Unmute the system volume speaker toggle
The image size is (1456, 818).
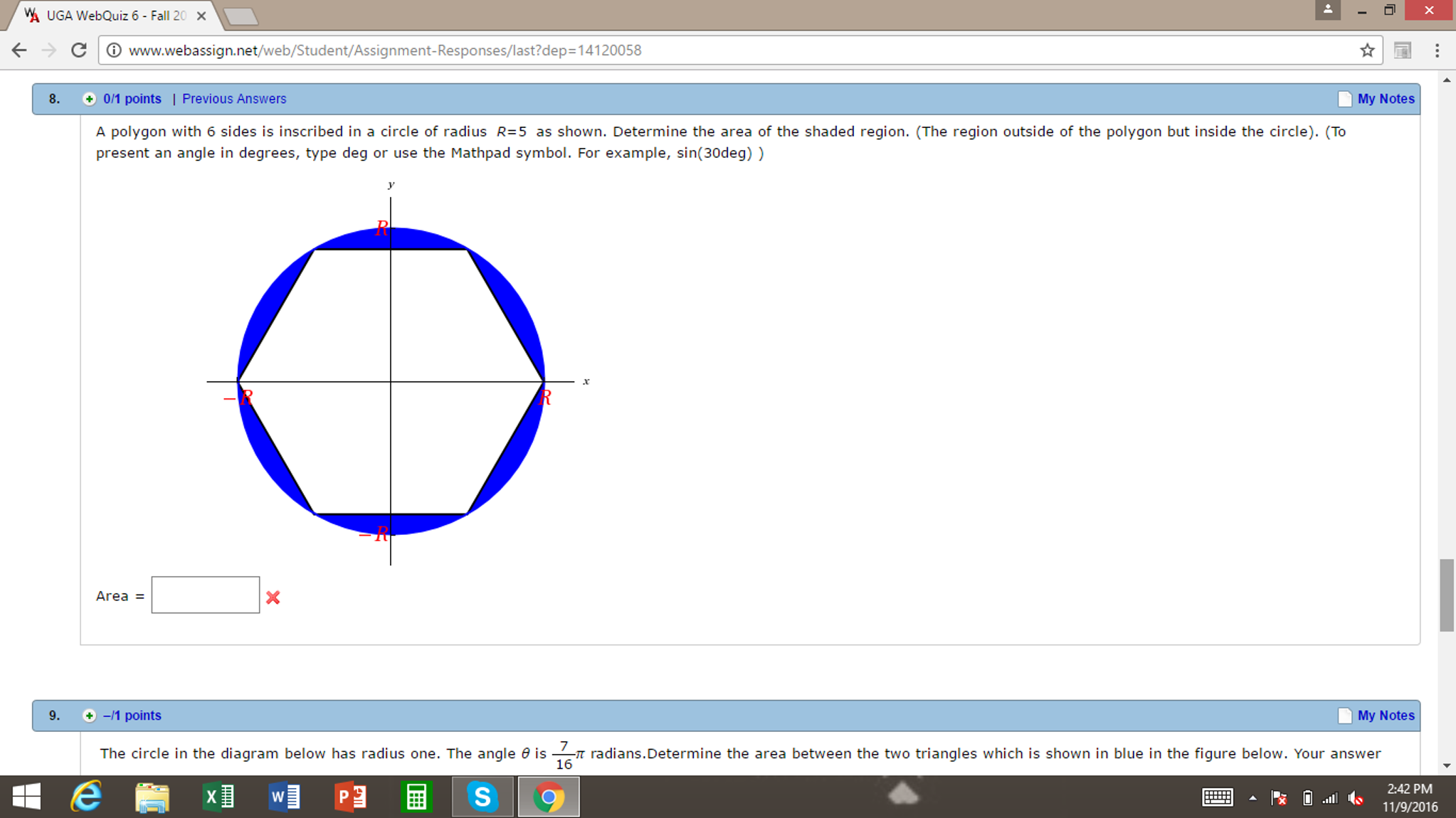tap(1354, 798)
